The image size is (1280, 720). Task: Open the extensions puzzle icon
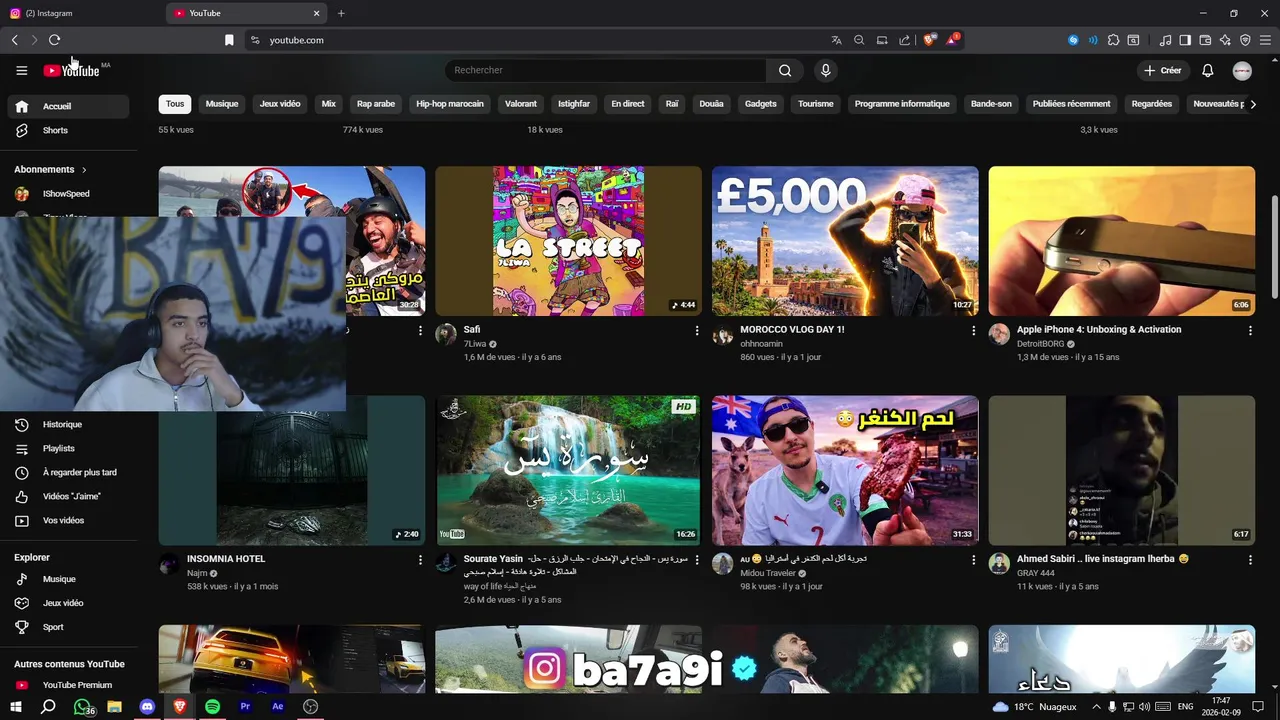pyautogui.click(x=1113, y=40)
